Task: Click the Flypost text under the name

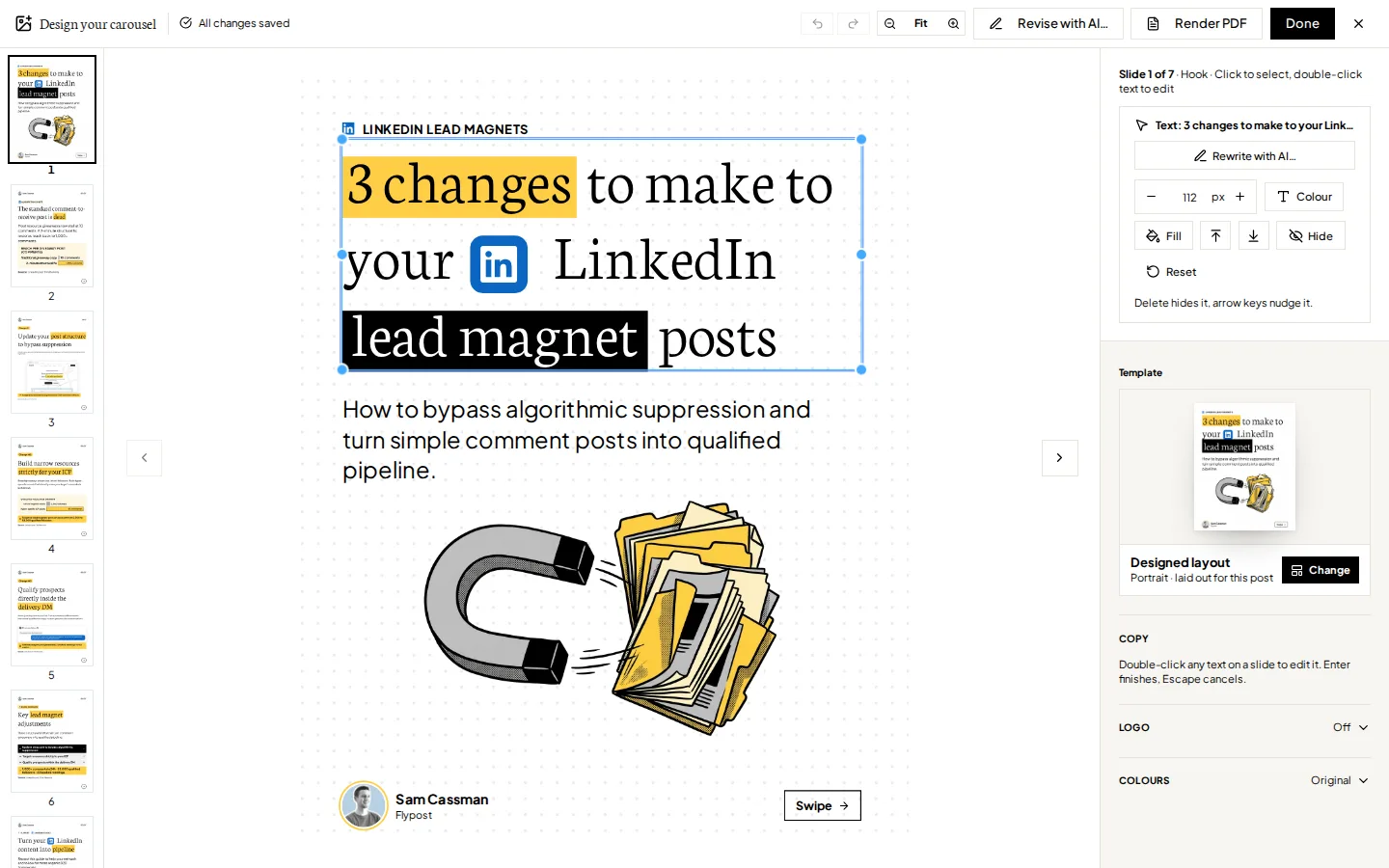Action: click(414, 816)
